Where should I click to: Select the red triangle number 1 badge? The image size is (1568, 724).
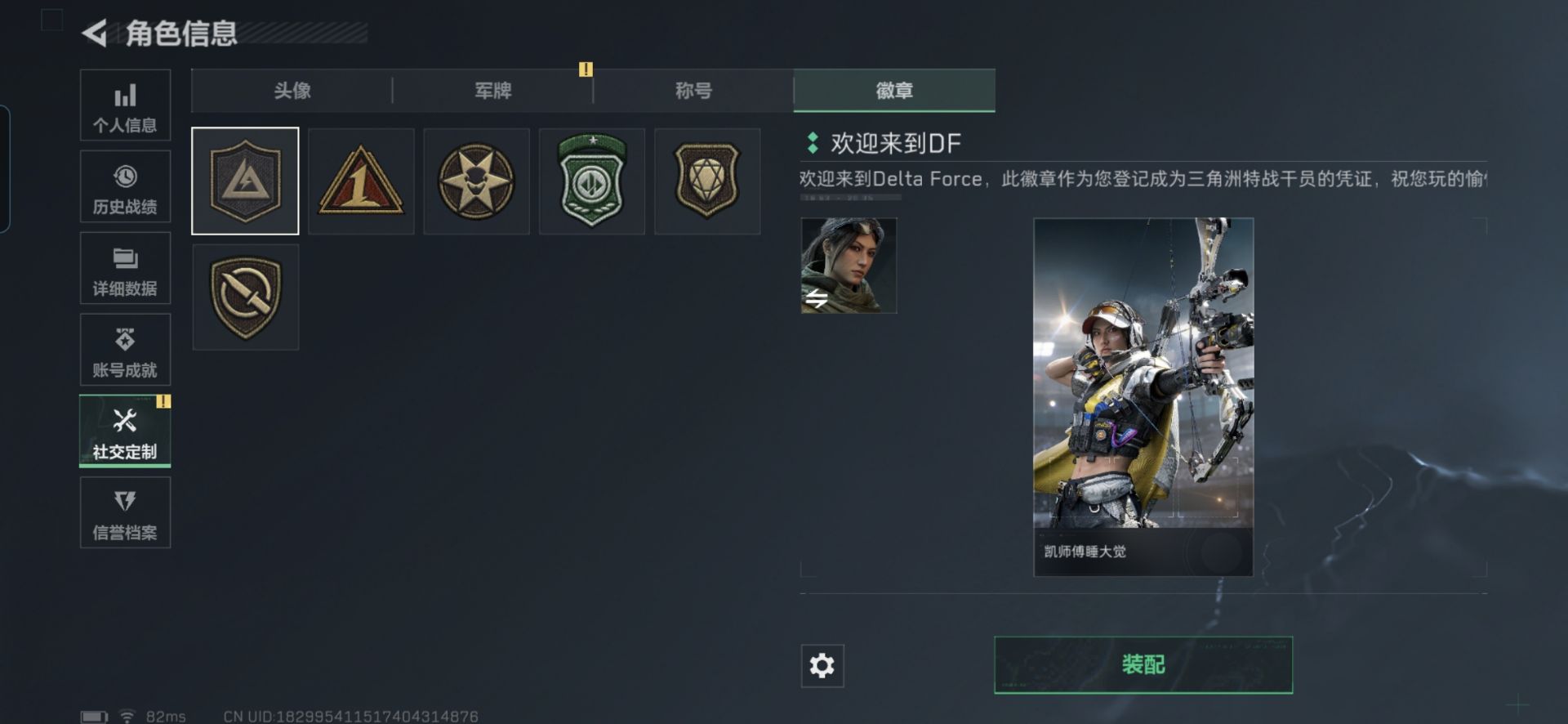[x=361, y=181]
